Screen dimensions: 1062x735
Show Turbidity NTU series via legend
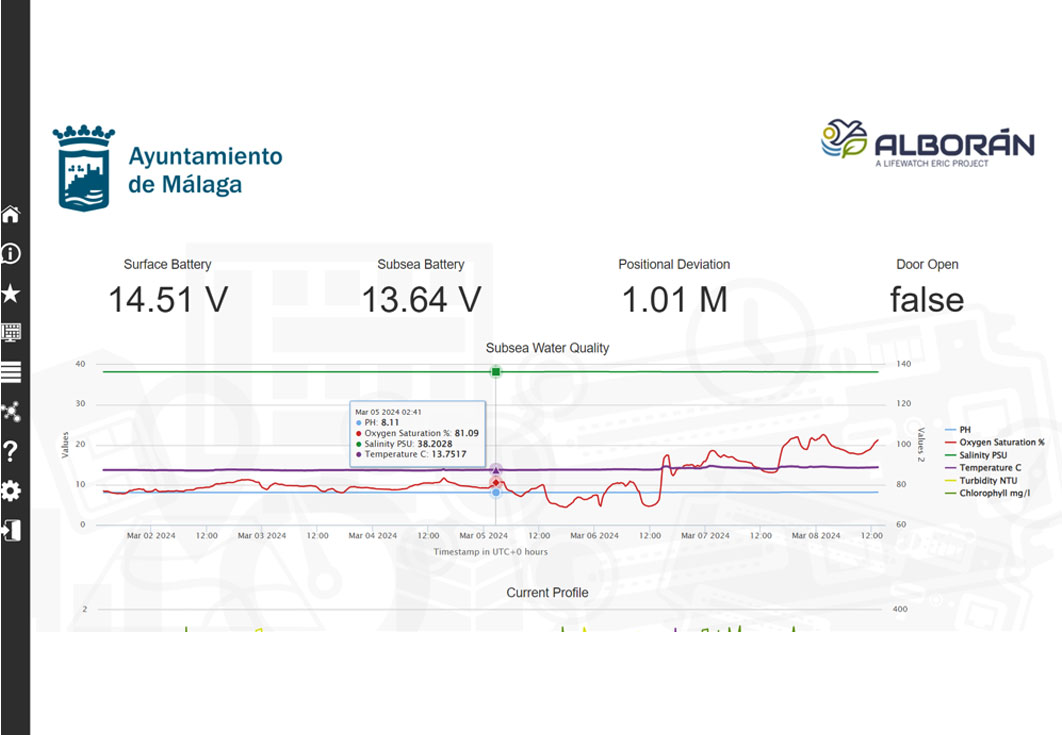coord(988,481)
